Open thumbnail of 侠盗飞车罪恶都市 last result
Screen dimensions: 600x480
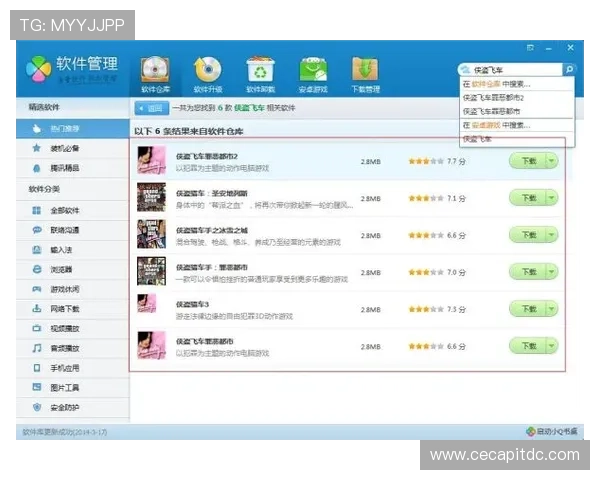click(x=152, y=345)
